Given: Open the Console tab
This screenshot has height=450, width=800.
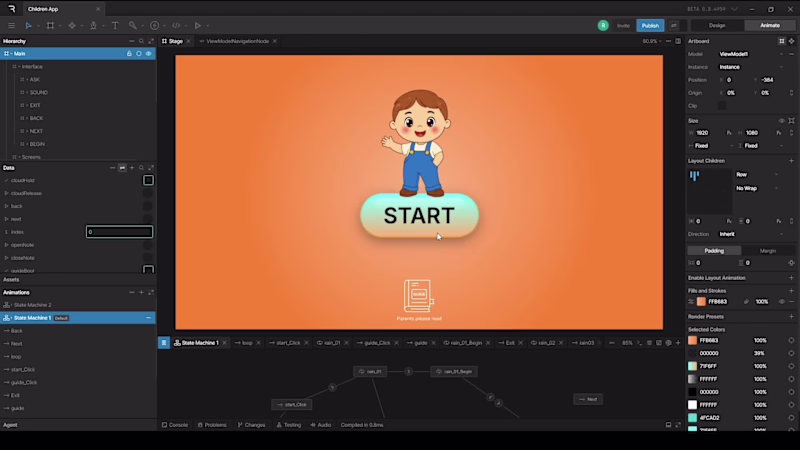Looking at the screenshot, I should click(x=174, y=425).
